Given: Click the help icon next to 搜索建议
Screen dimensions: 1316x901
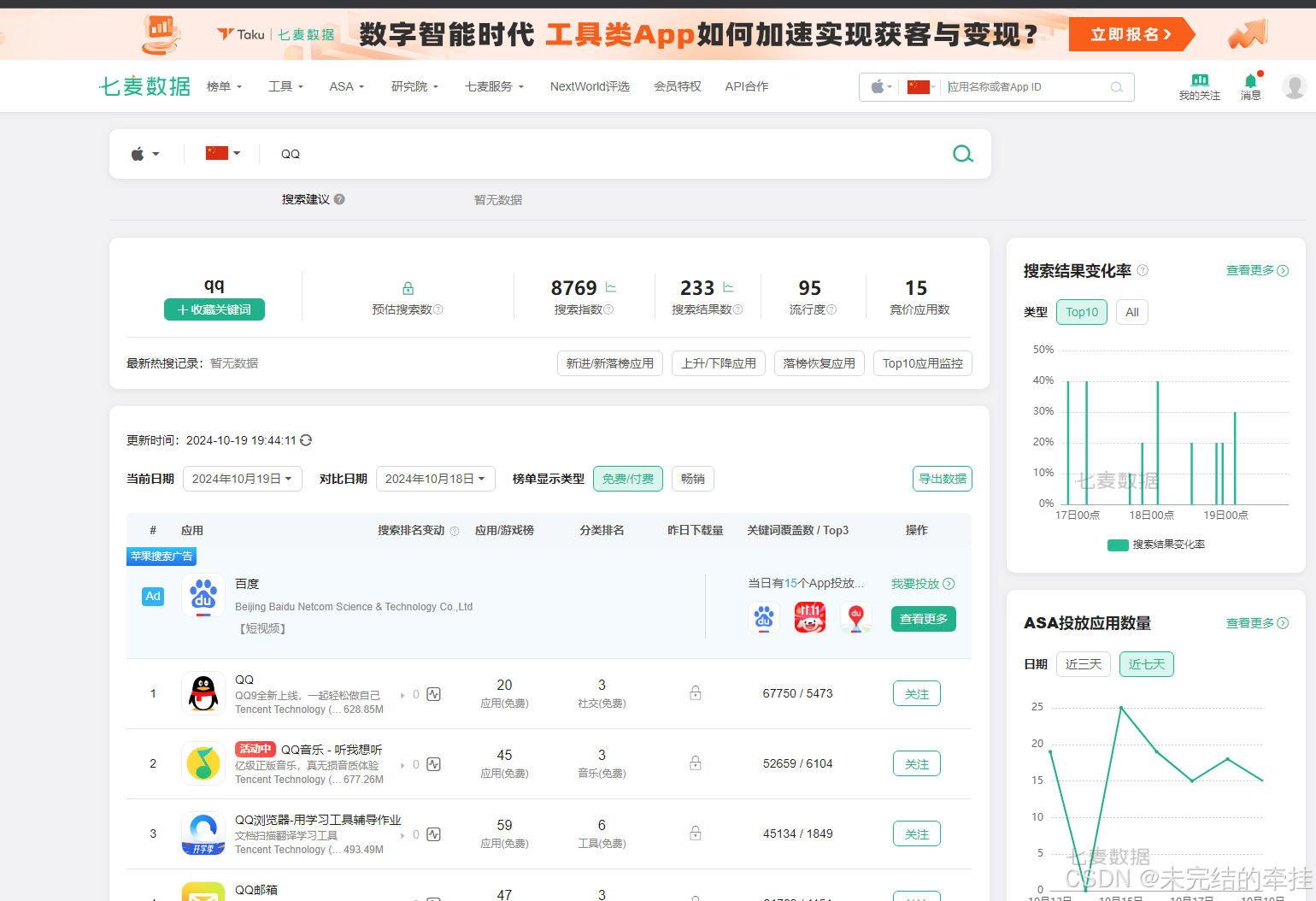Looking at the screenshot, I should 339,199.
